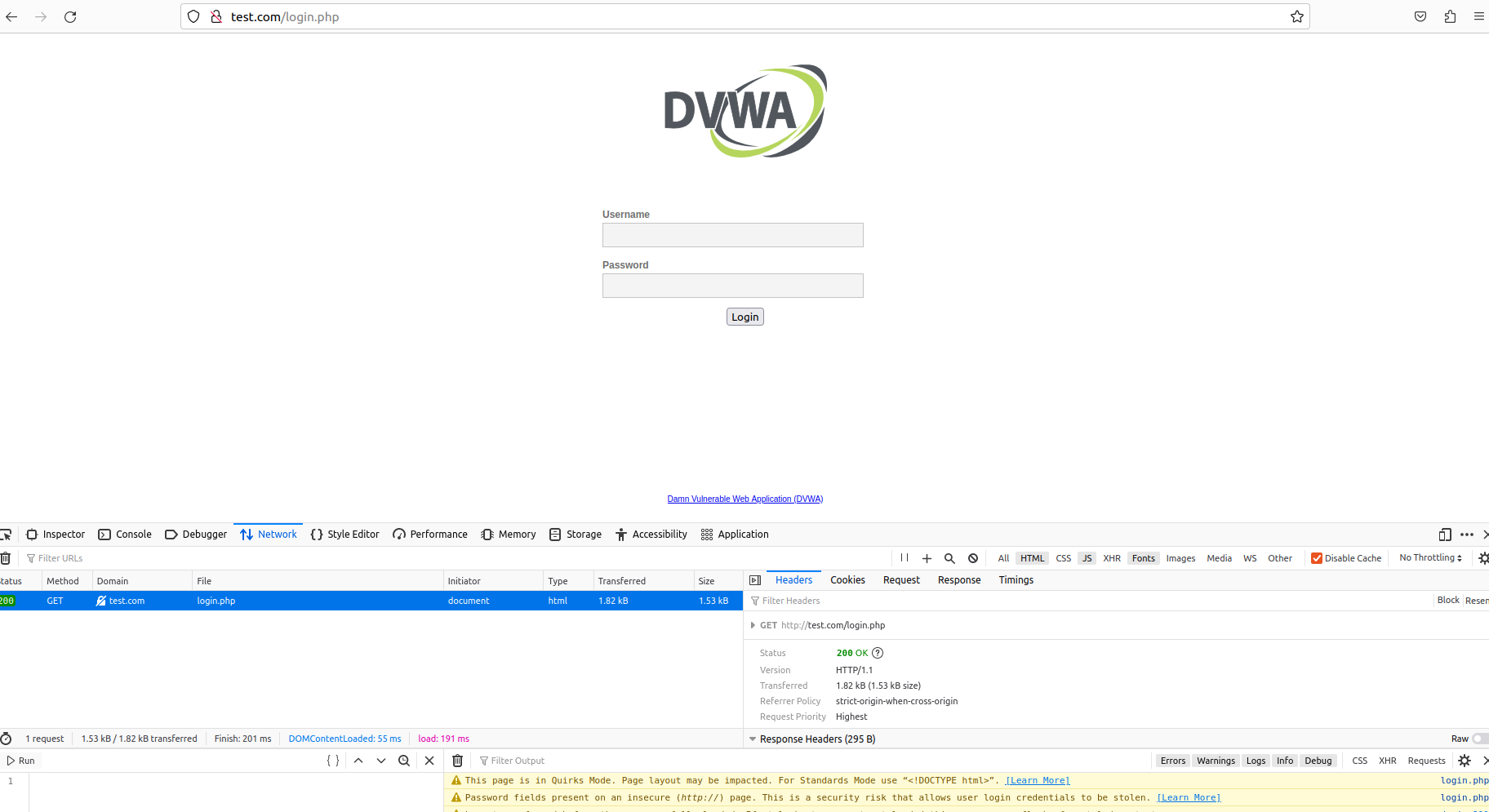Open performance analysis stopwatch icon
The height and width of the screenshot is (812, 1489).
point(6,739)
